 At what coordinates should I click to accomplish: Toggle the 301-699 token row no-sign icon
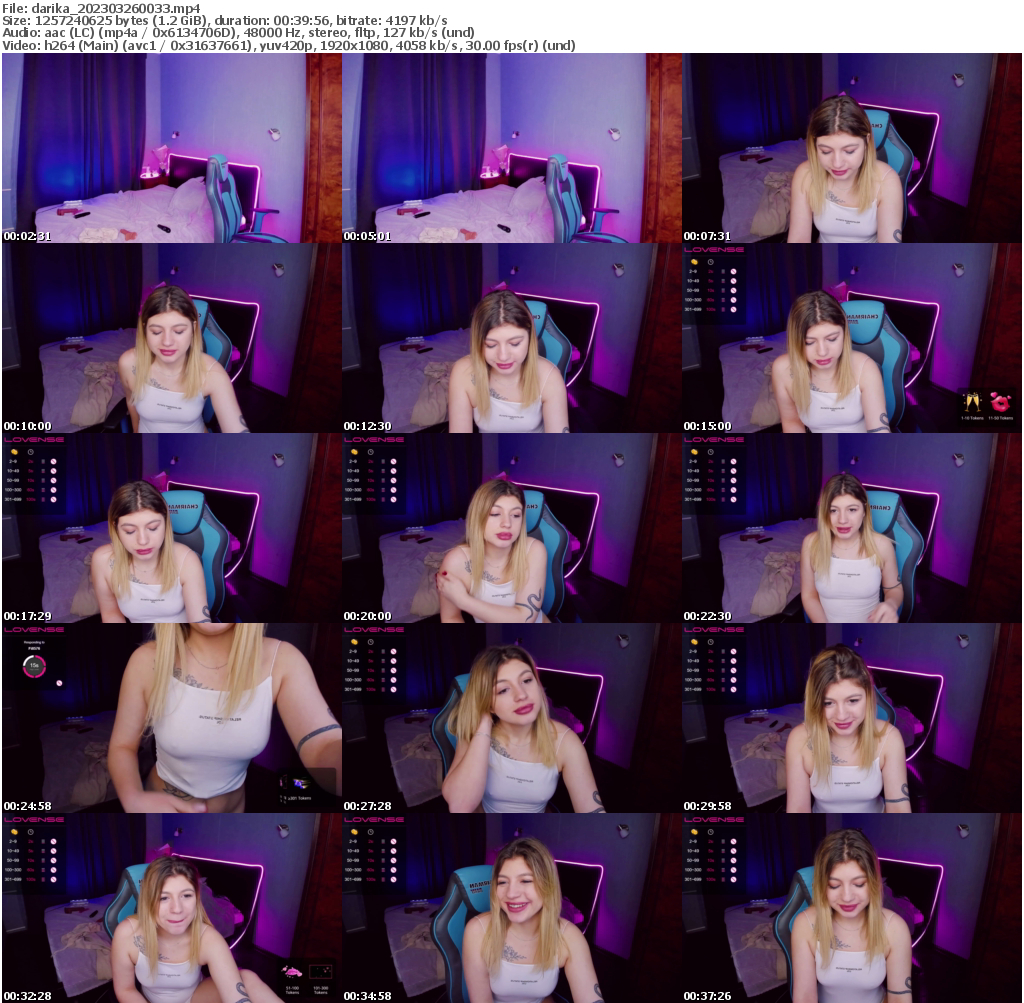click(x=733, y=309)
